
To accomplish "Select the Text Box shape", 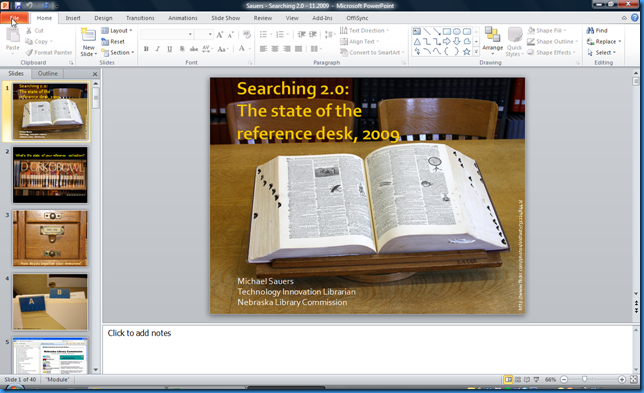I will (x=417, y=32).
